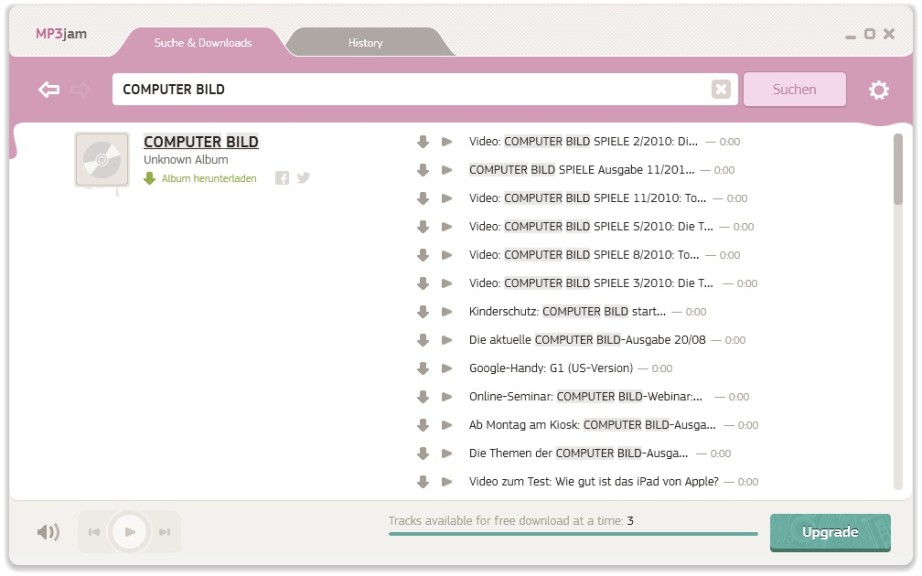The width and height of the screenshot is (922, 576).
Task: Clear the search field with the X icon
Action: coord(721,89)
